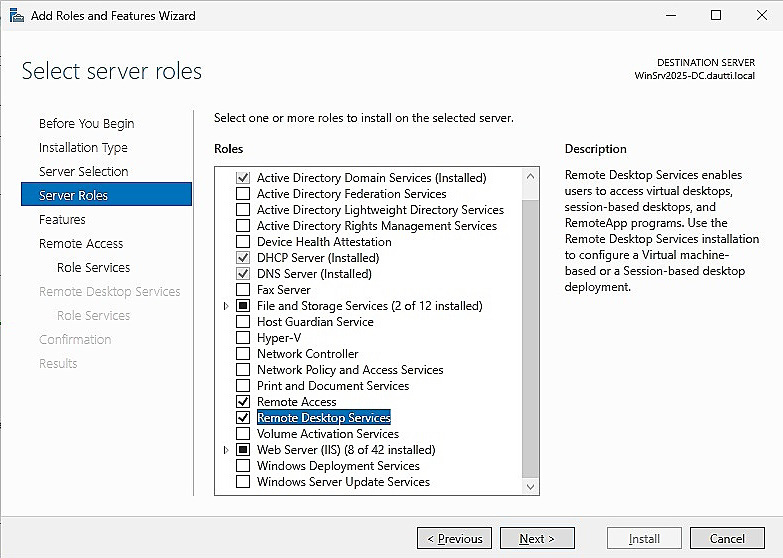Click WinSrv2025-DC.dautti.local server name
This screenshot has width=783, height=558.
(x=695, y=76)
